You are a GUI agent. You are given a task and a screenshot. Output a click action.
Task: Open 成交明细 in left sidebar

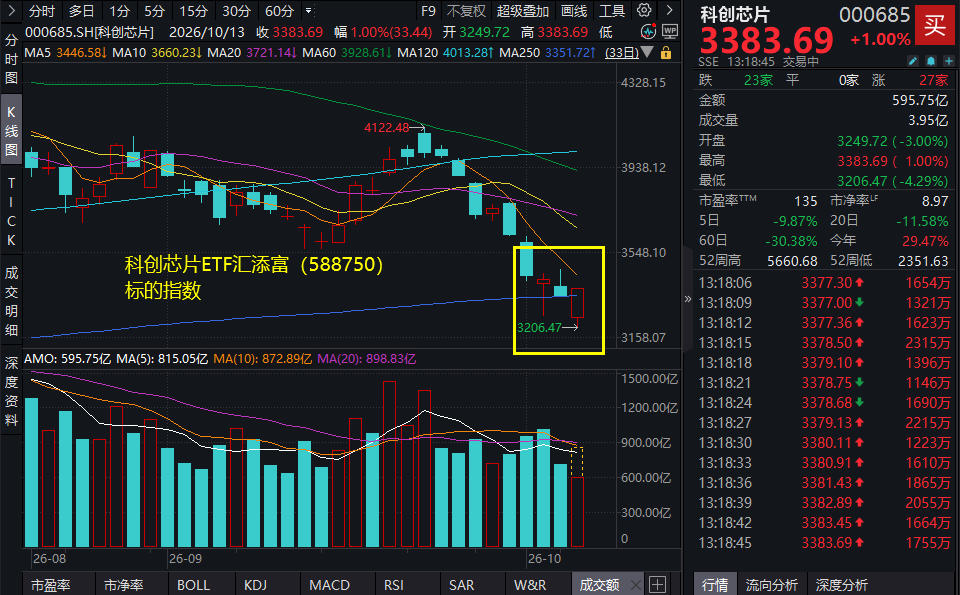[11, 301]
